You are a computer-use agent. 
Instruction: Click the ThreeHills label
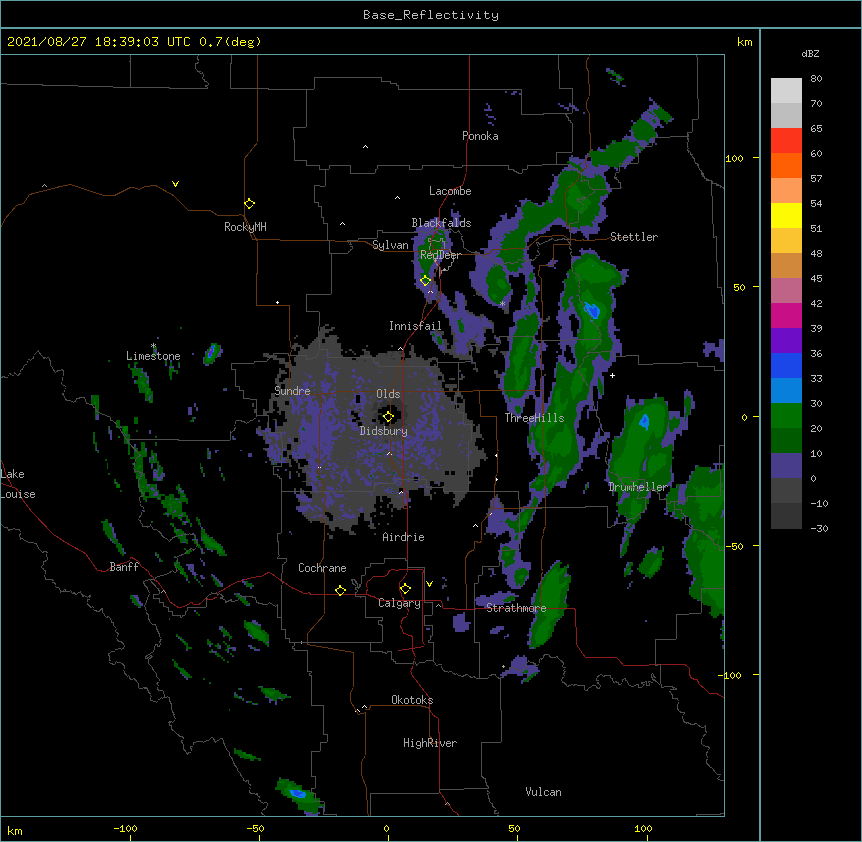click(534, 418)
